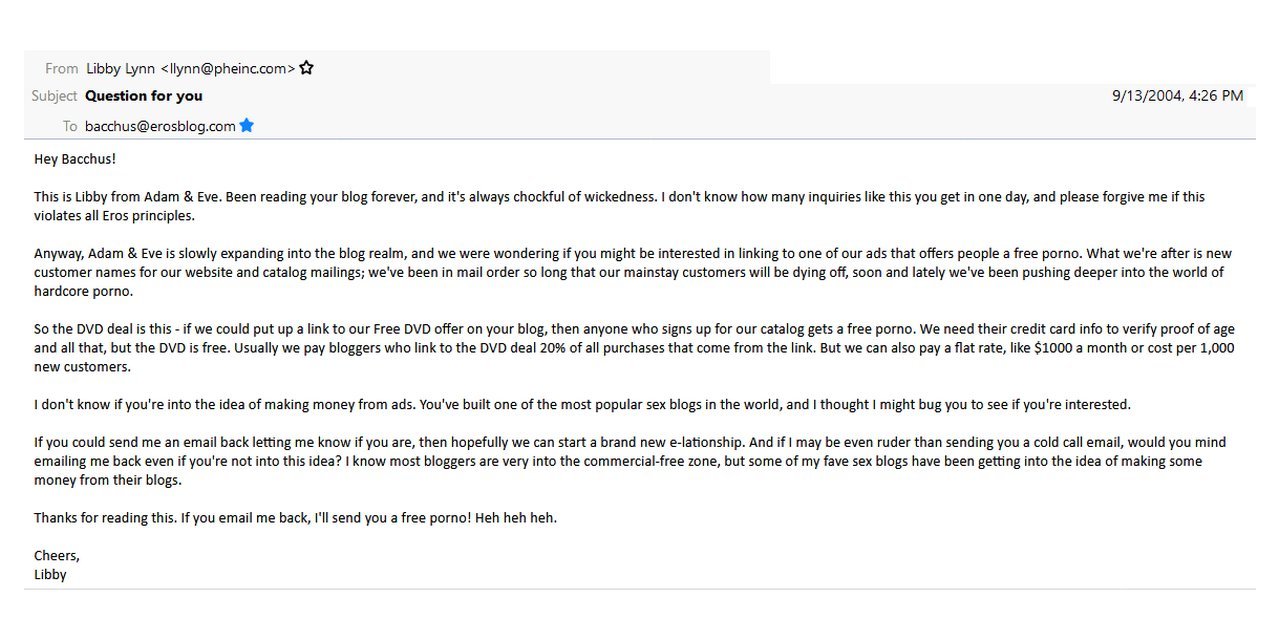Click paragraph starting "If you could send me an email"
This screenshot has height=640, width=1280.
pos(630,461)
